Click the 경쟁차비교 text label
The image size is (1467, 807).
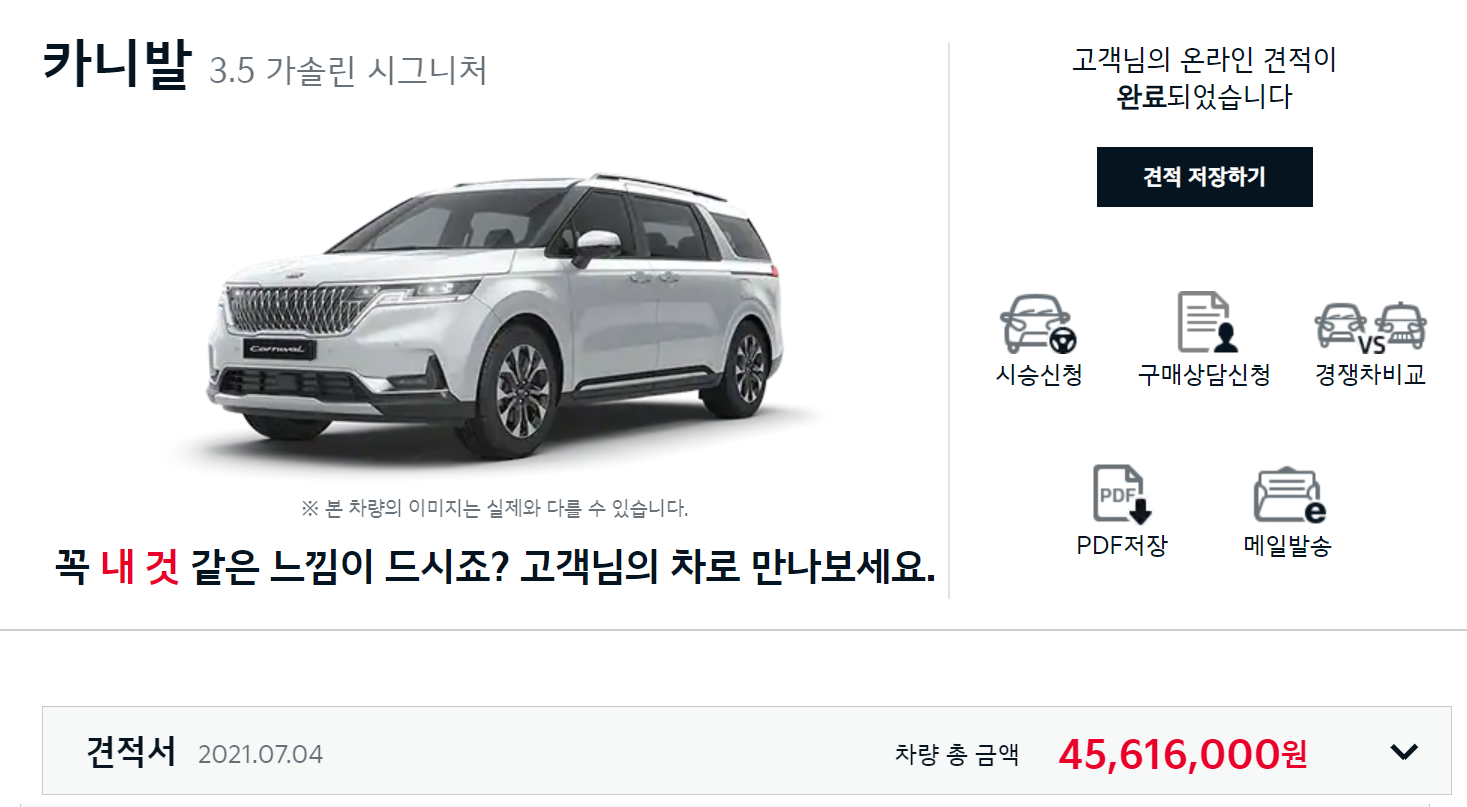pos(1370,376)
